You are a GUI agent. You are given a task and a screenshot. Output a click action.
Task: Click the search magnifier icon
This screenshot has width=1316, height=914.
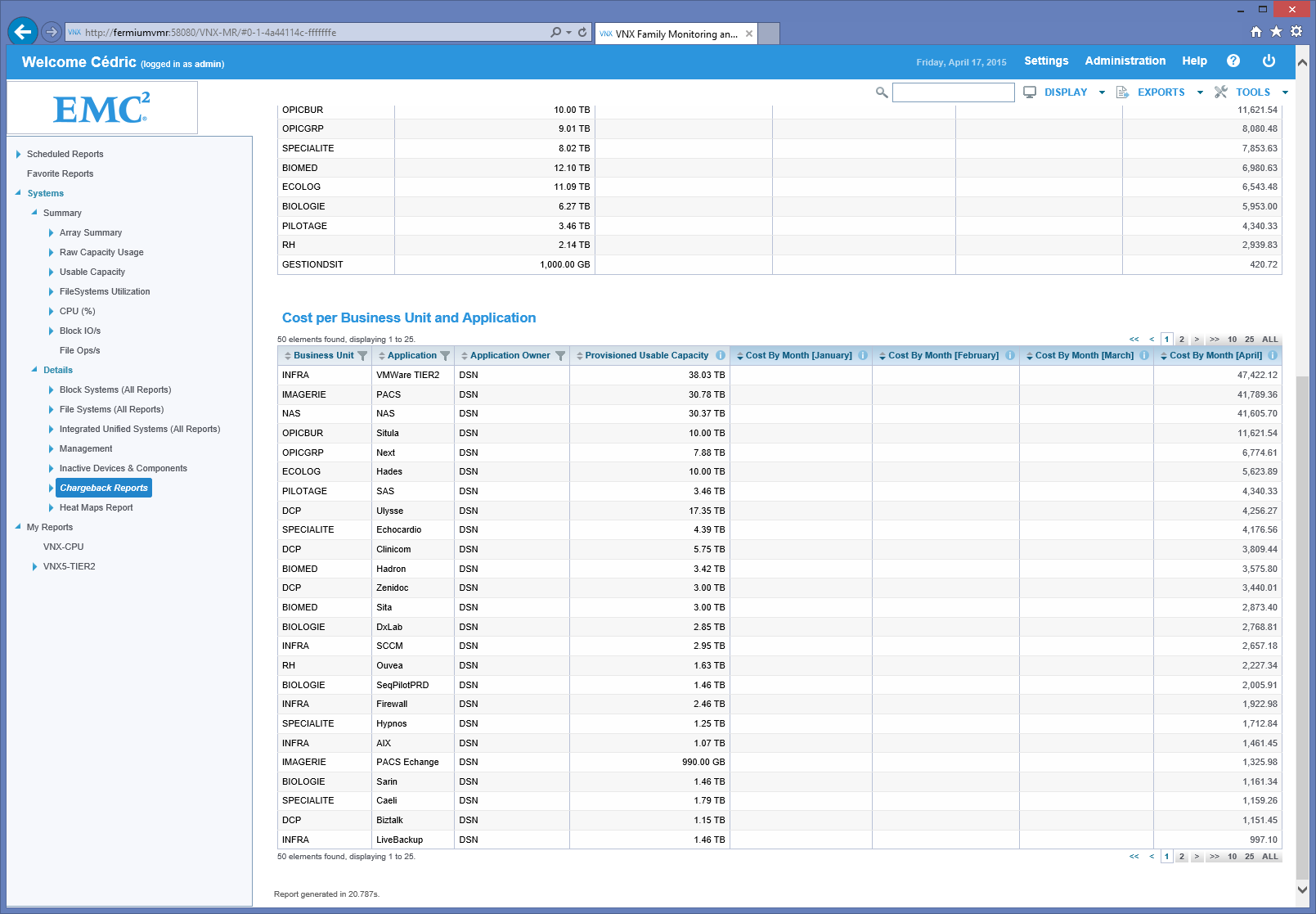[881, 92]
